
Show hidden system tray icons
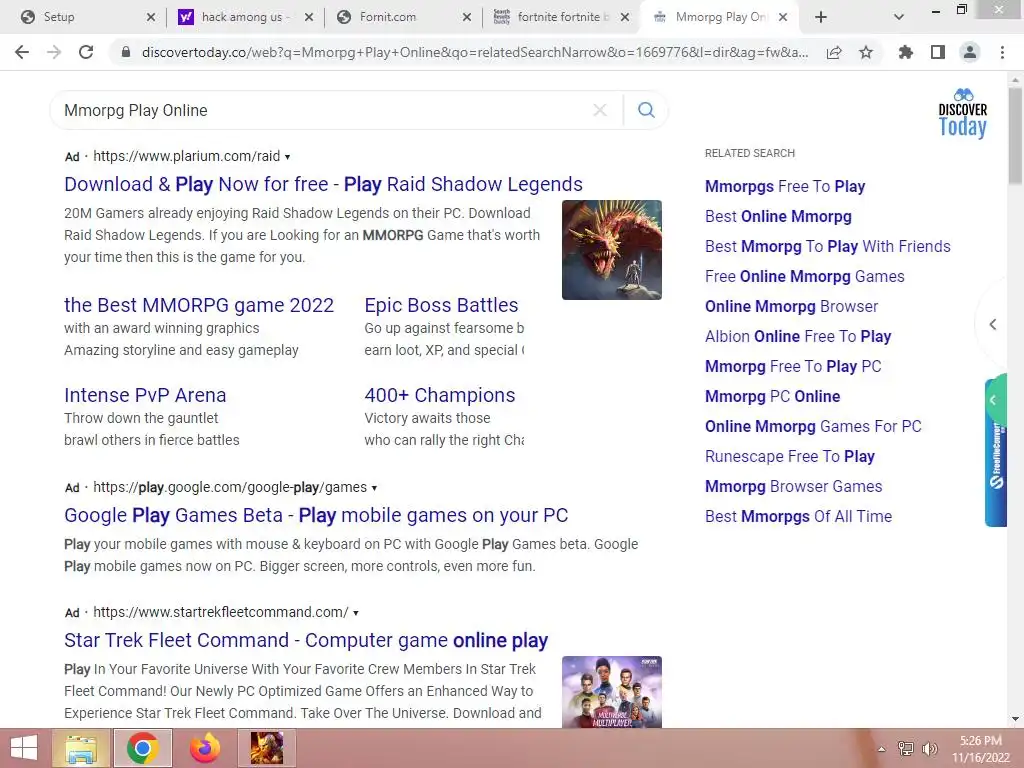882,749
